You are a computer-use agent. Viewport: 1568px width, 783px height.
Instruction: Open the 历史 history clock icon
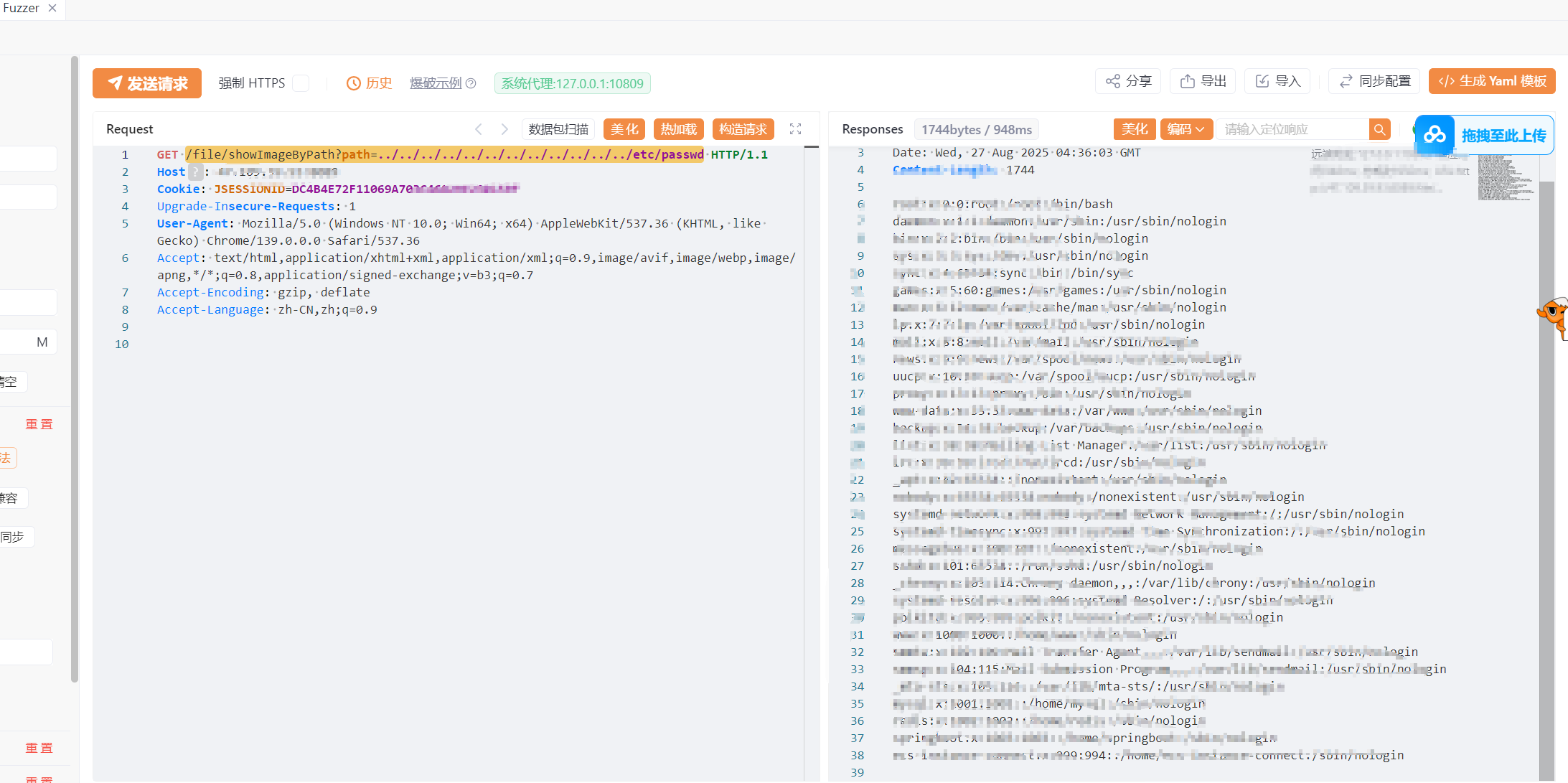[x=353, y=83]
